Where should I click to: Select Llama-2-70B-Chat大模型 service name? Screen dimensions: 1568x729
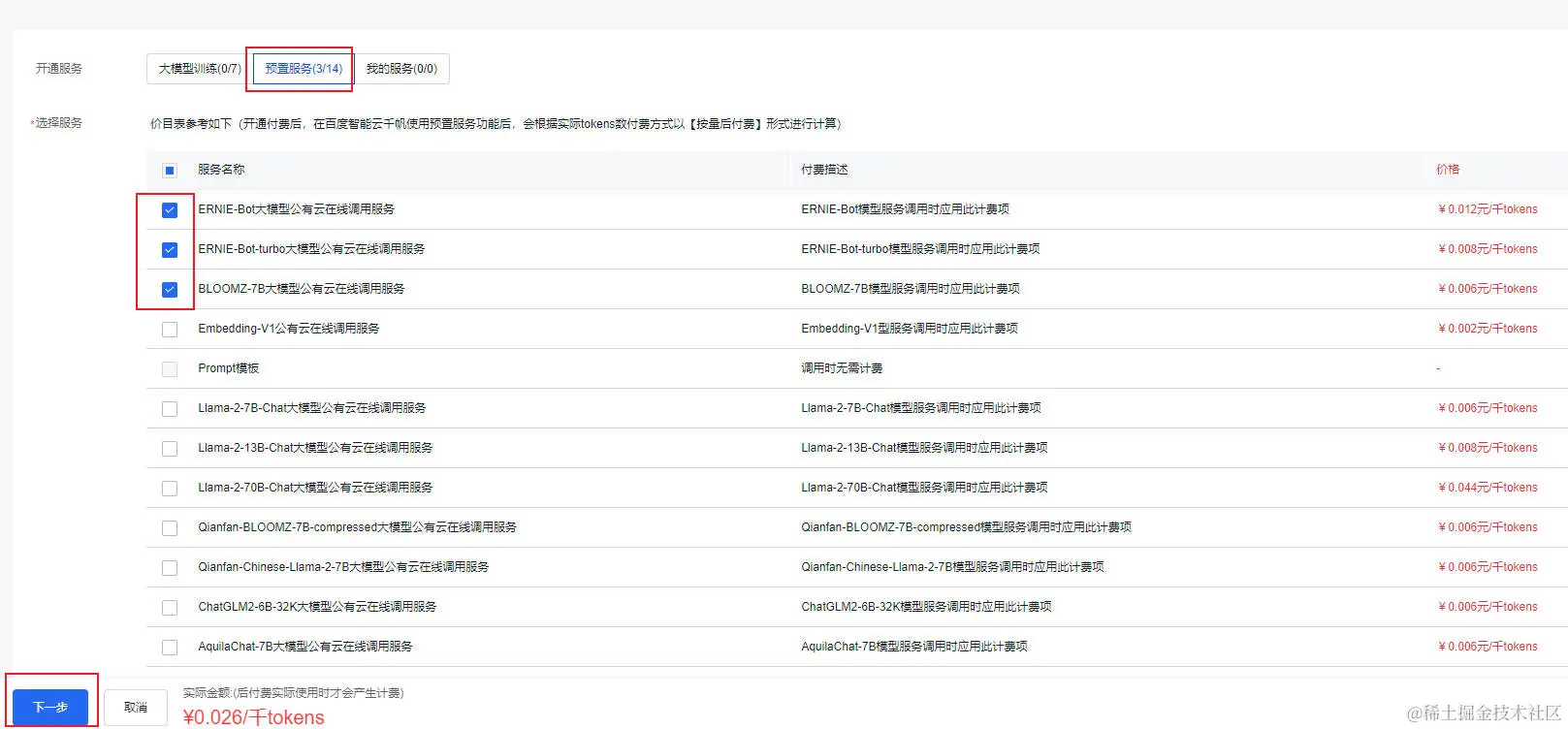tap(315, 488)
